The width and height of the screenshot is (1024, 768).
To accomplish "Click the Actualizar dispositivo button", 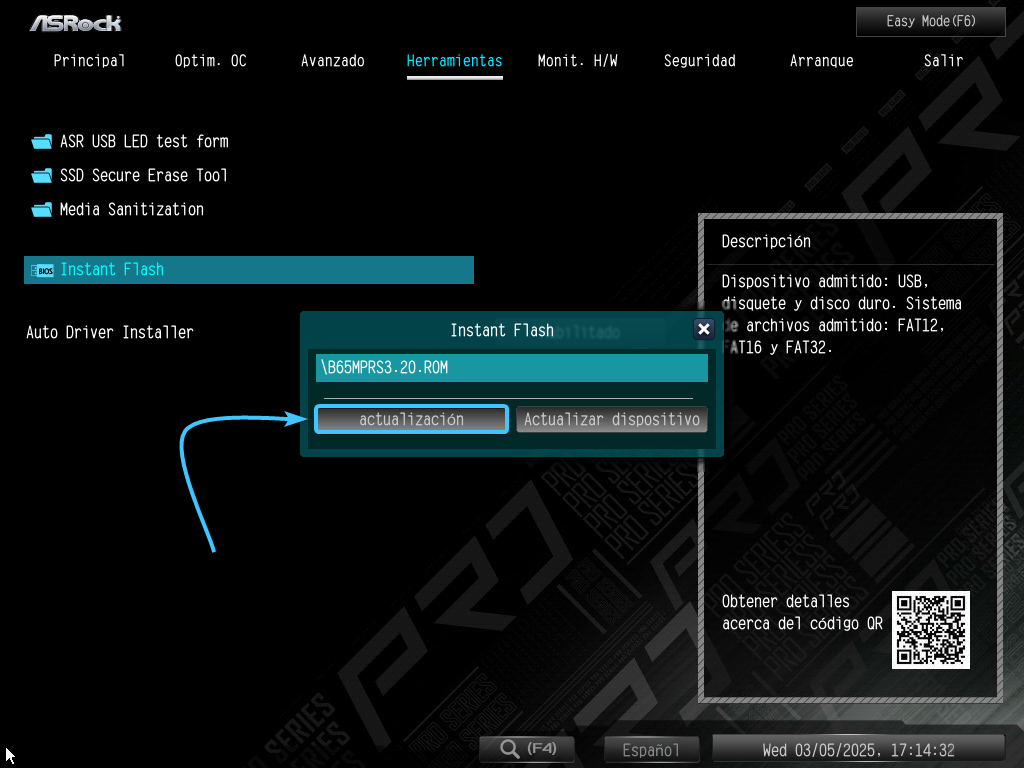I will 611,419.
